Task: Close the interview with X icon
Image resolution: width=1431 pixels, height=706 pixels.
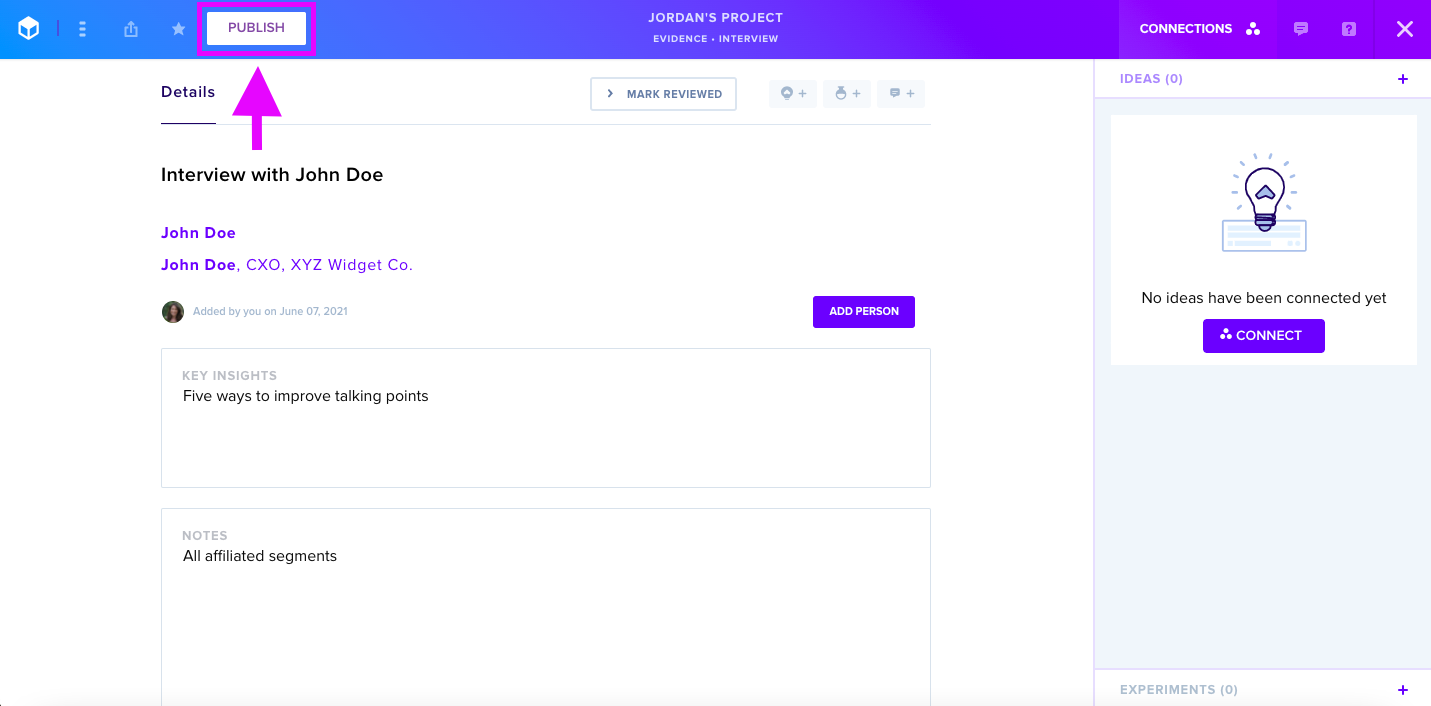Action: 1405,29
